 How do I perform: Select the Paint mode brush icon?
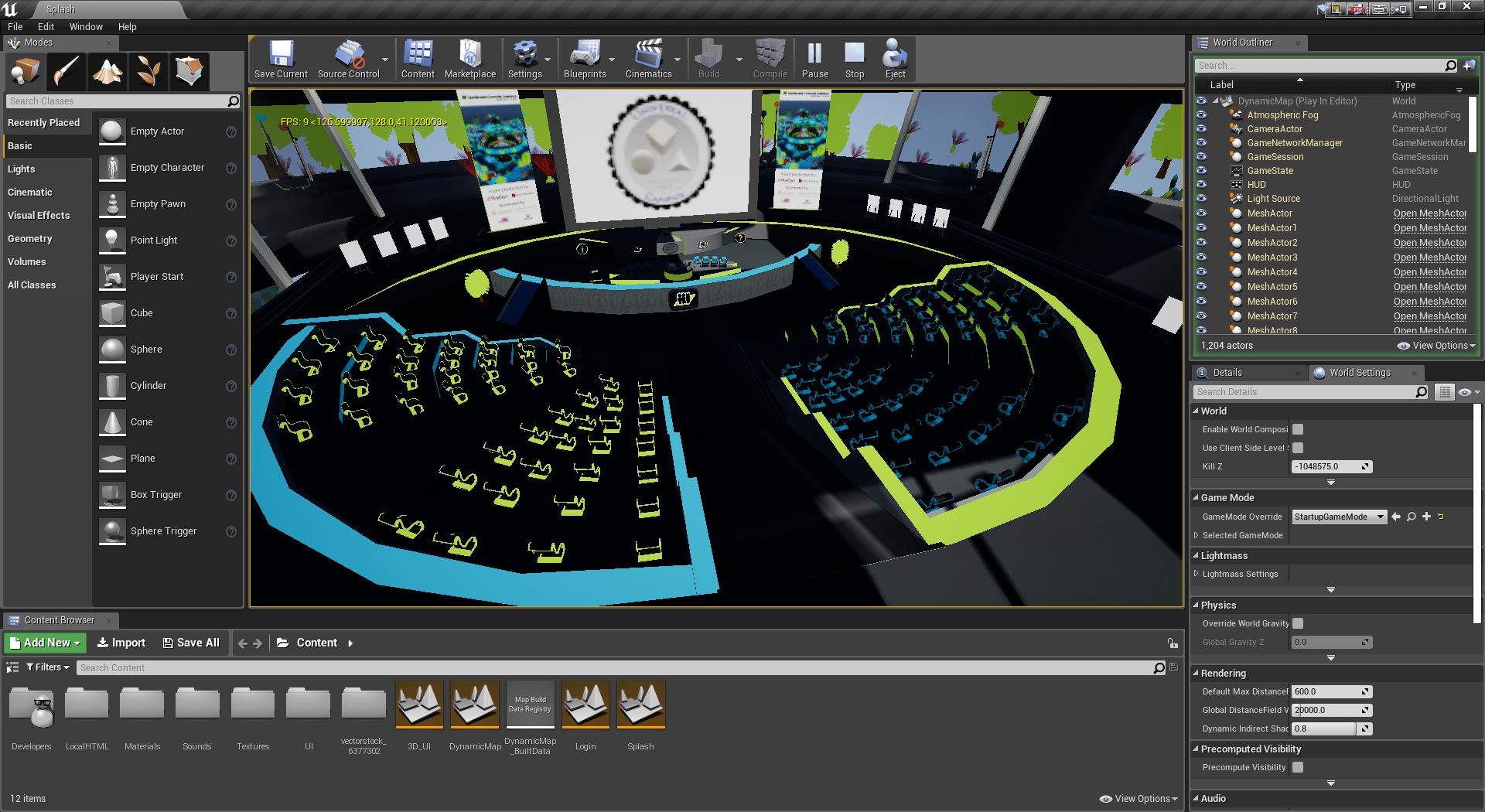pyautogui.click(x=67, y=72)
